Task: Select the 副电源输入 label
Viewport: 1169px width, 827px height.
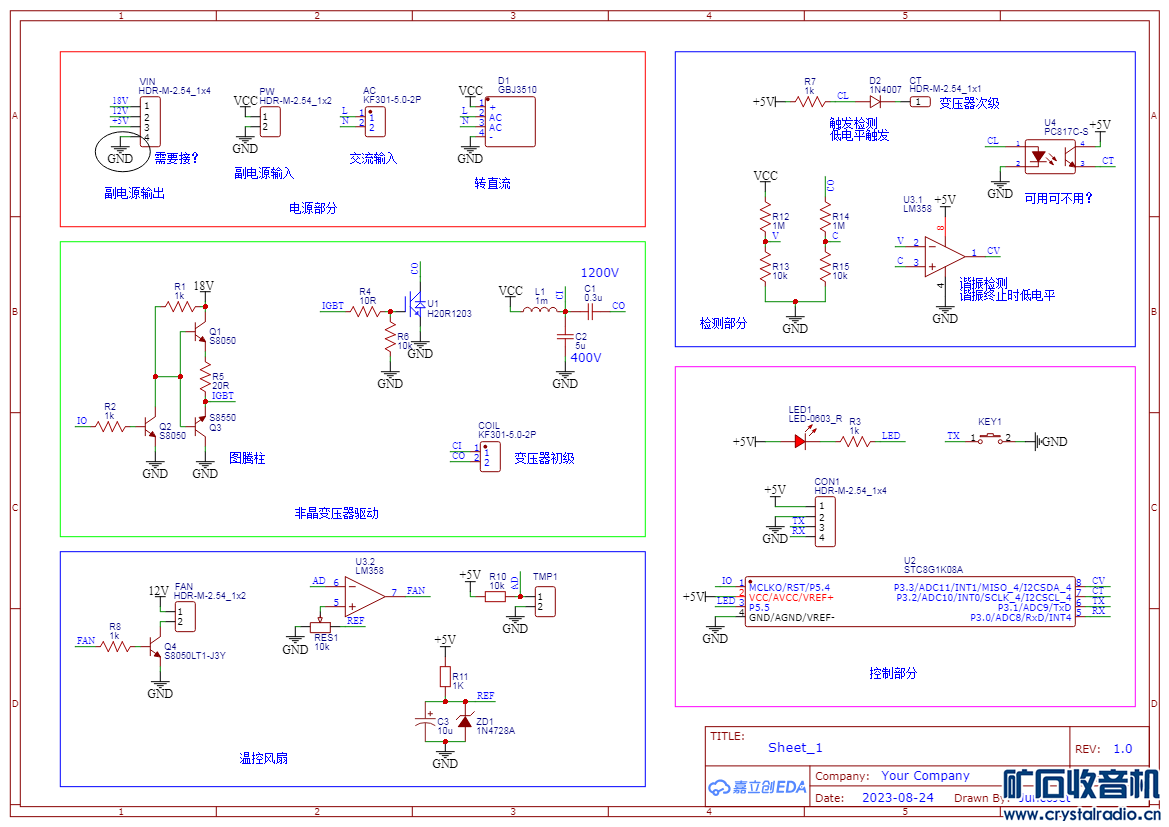Action: click(264, 173)
